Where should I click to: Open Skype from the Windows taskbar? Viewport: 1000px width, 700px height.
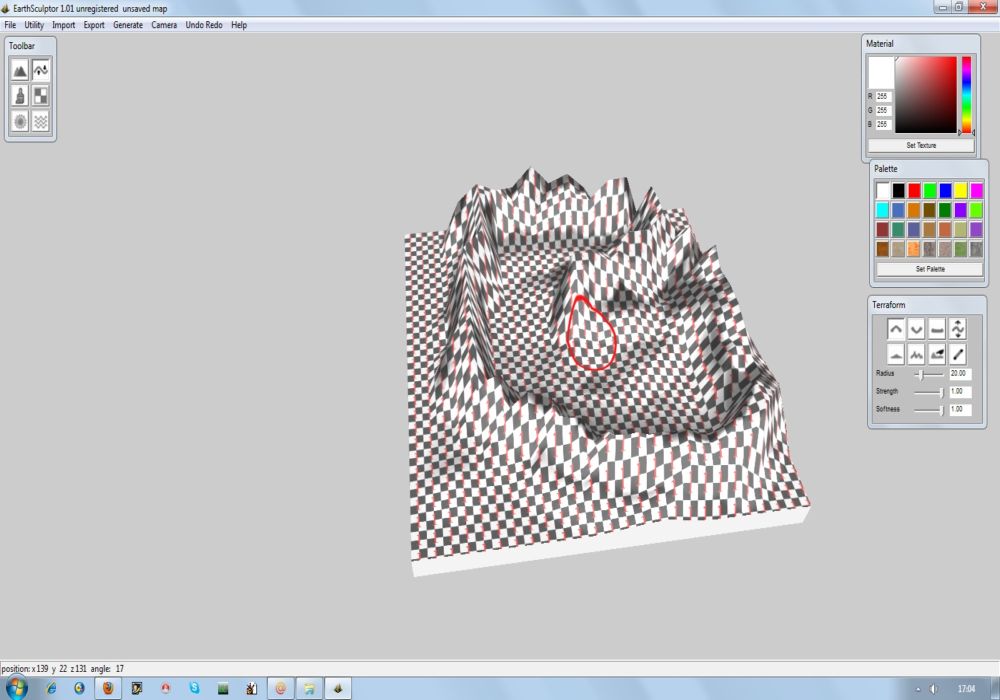pos(194,688)
